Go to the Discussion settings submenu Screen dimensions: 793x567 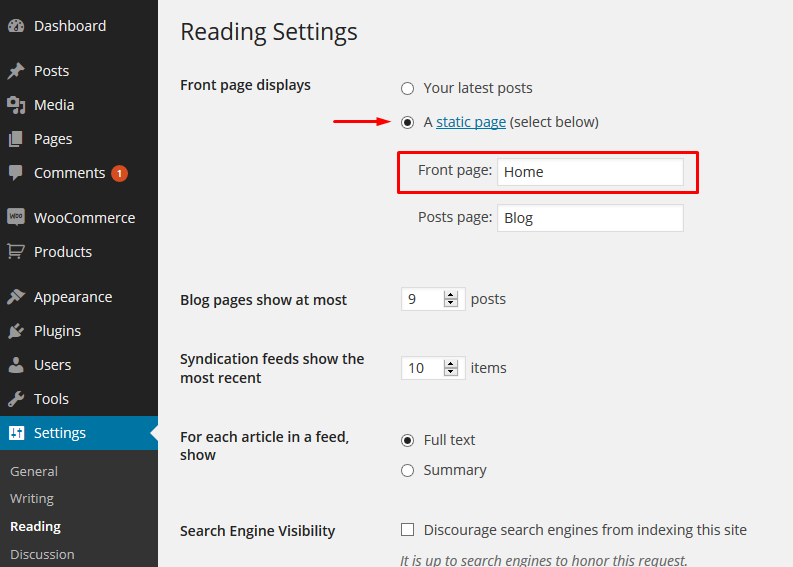(42, 554)
